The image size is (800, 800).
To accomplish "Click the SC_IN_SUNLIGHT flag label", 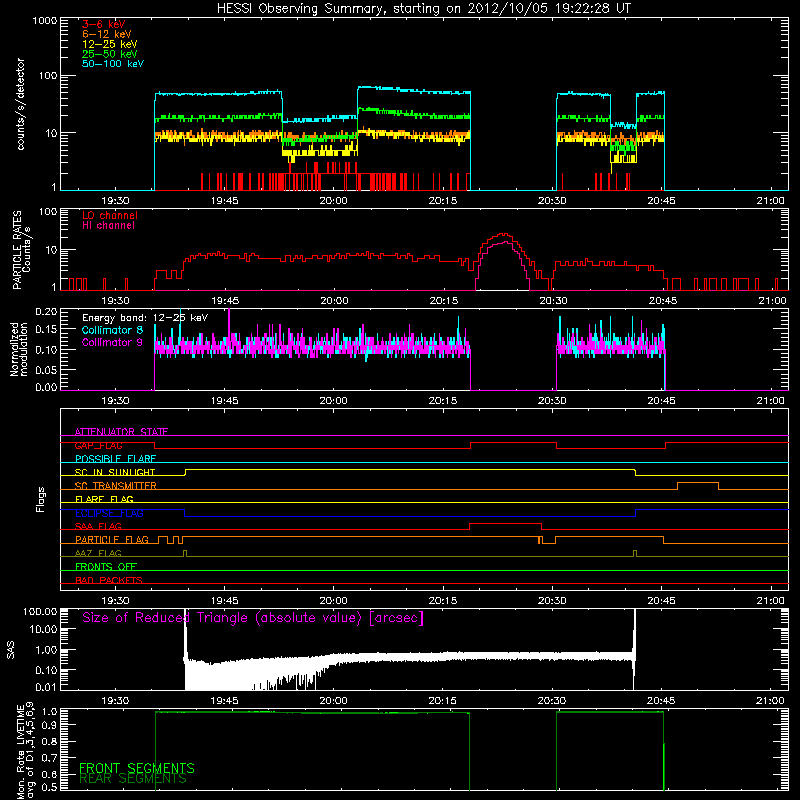I will coord(115,472).
